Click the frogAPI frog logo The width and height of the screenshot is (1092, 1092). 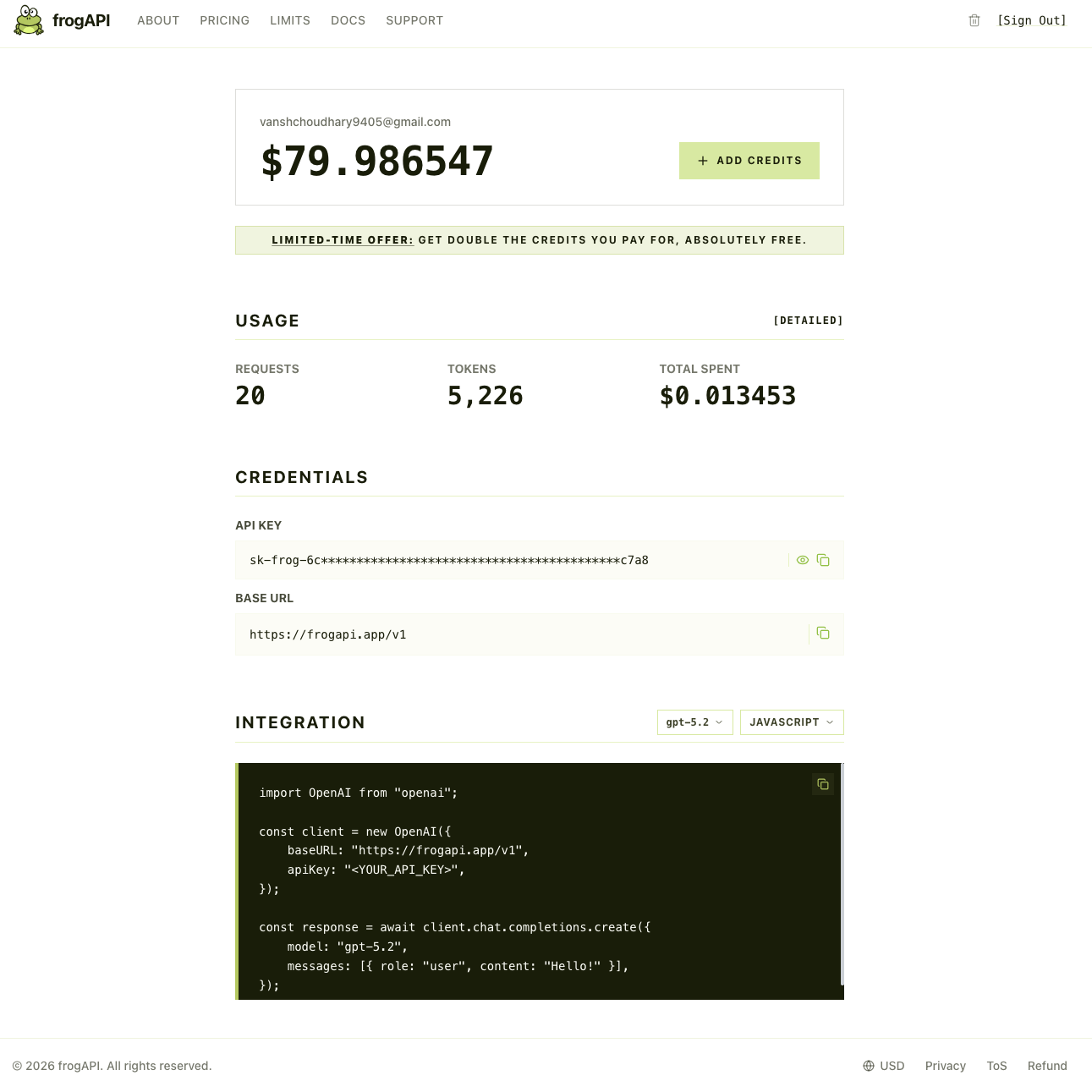(28, 20)
